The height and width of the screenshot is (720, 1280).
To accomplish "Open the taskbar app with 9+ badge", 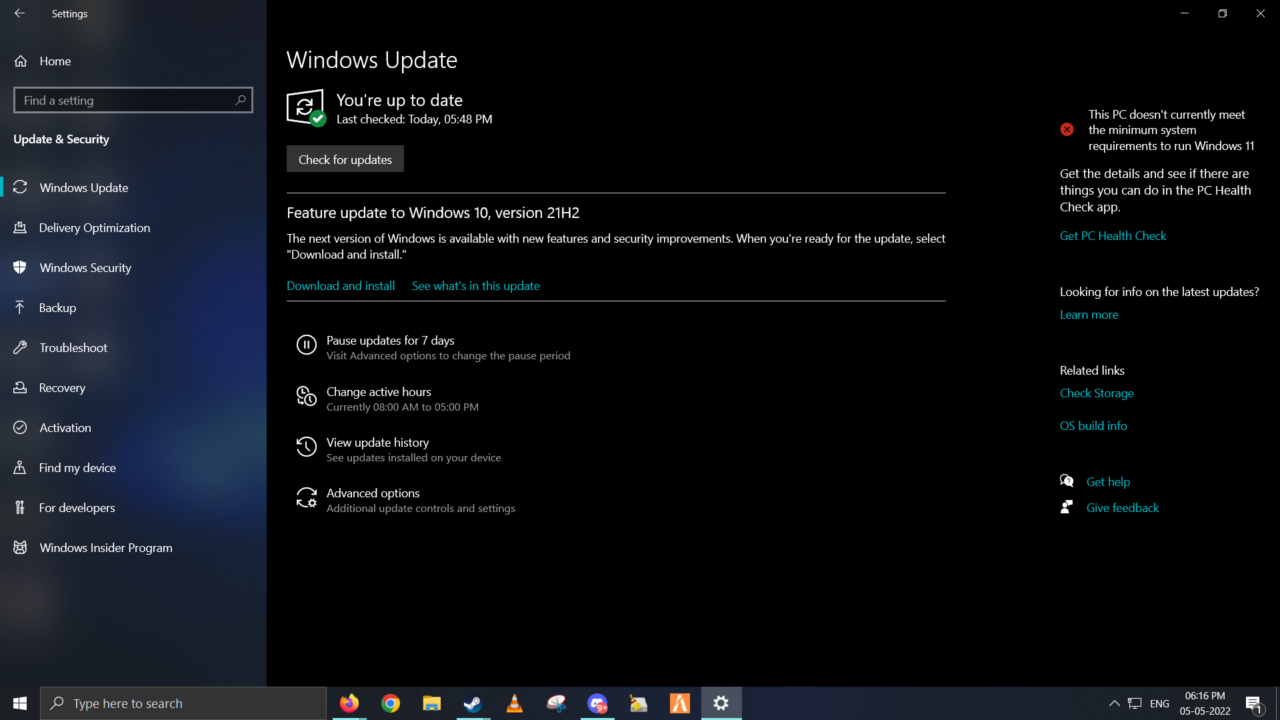I will [597, 703].
